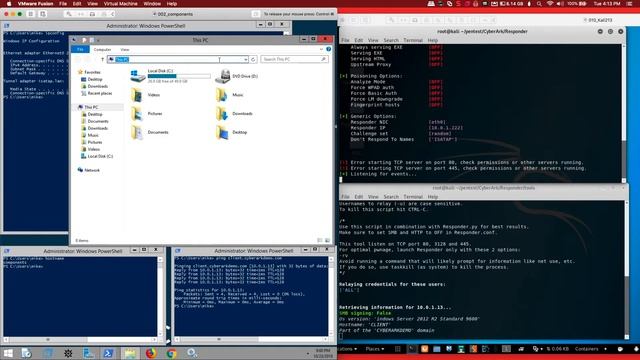This screenshot has height=360, width=640.
Task: Open Terminal menu in top Kali terminal
Action: coord(413,40)
